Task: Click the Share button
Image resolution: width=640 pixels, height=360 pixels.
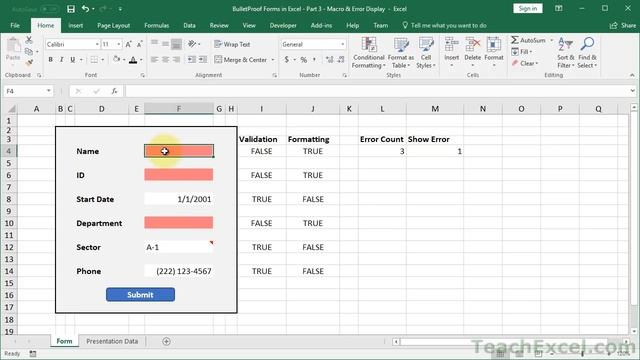Action: (623, 25)
